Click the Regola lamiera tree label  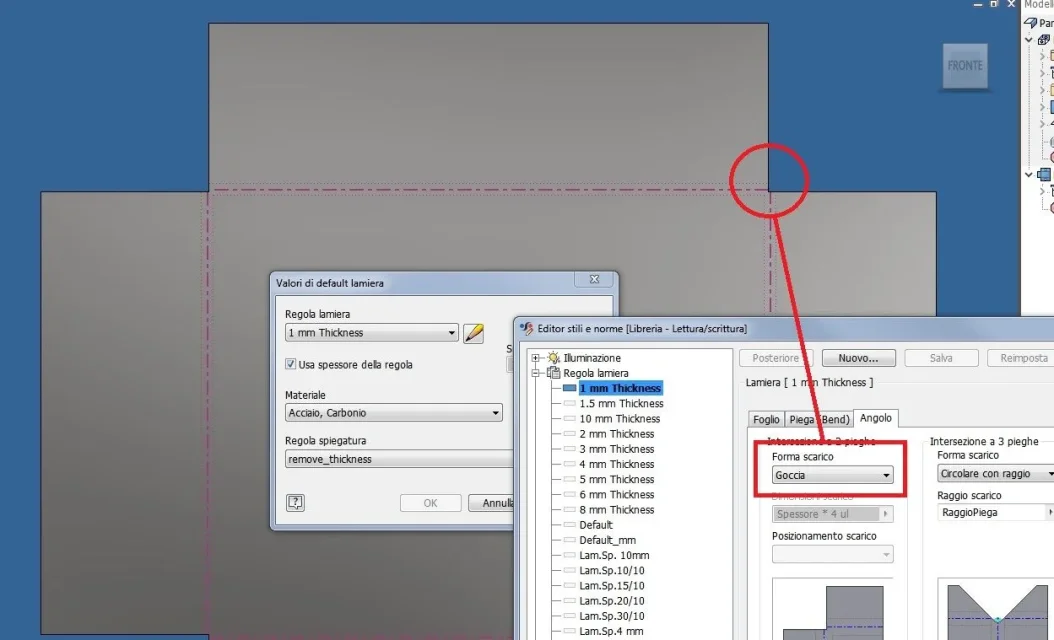pos(596,373)
